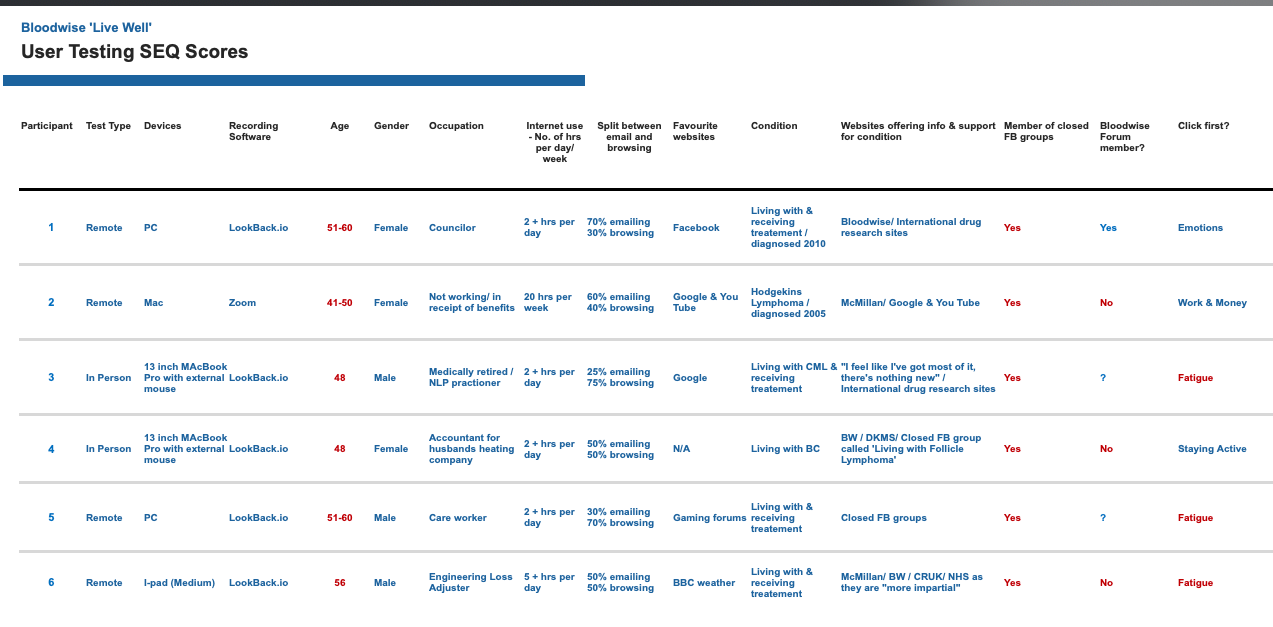Click the "30% emailing 70% browsing" cell
Screen dimensions: 1273x627
click(x=620, y=518)
